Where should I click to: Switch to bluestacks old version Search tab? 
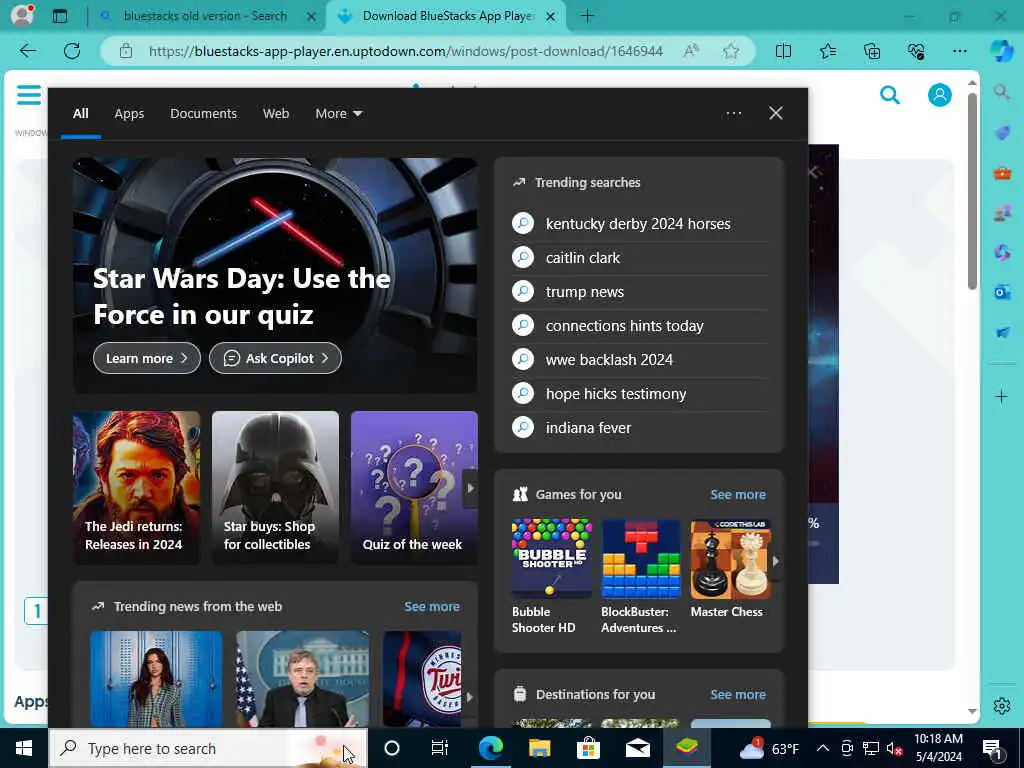coord(204,16)
